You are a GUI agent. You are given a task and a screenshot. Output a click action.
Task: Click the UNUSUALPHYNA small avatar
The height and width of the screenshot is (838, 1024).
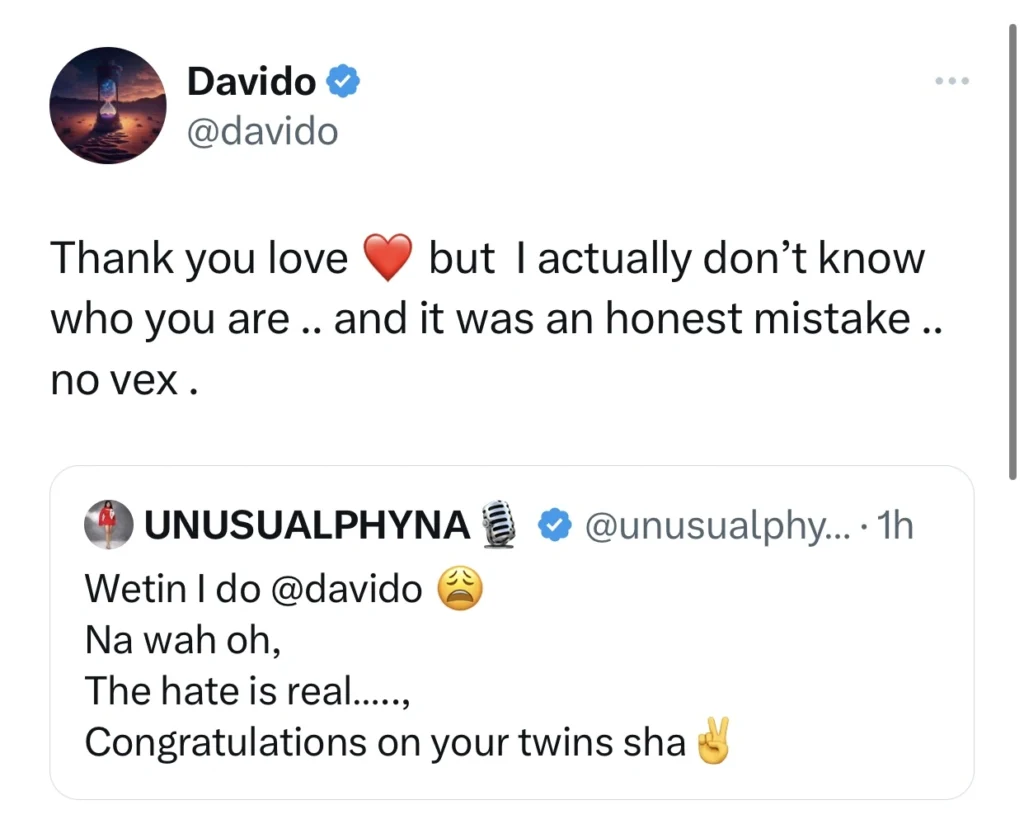pyautogui.click(x=109, y=525)
